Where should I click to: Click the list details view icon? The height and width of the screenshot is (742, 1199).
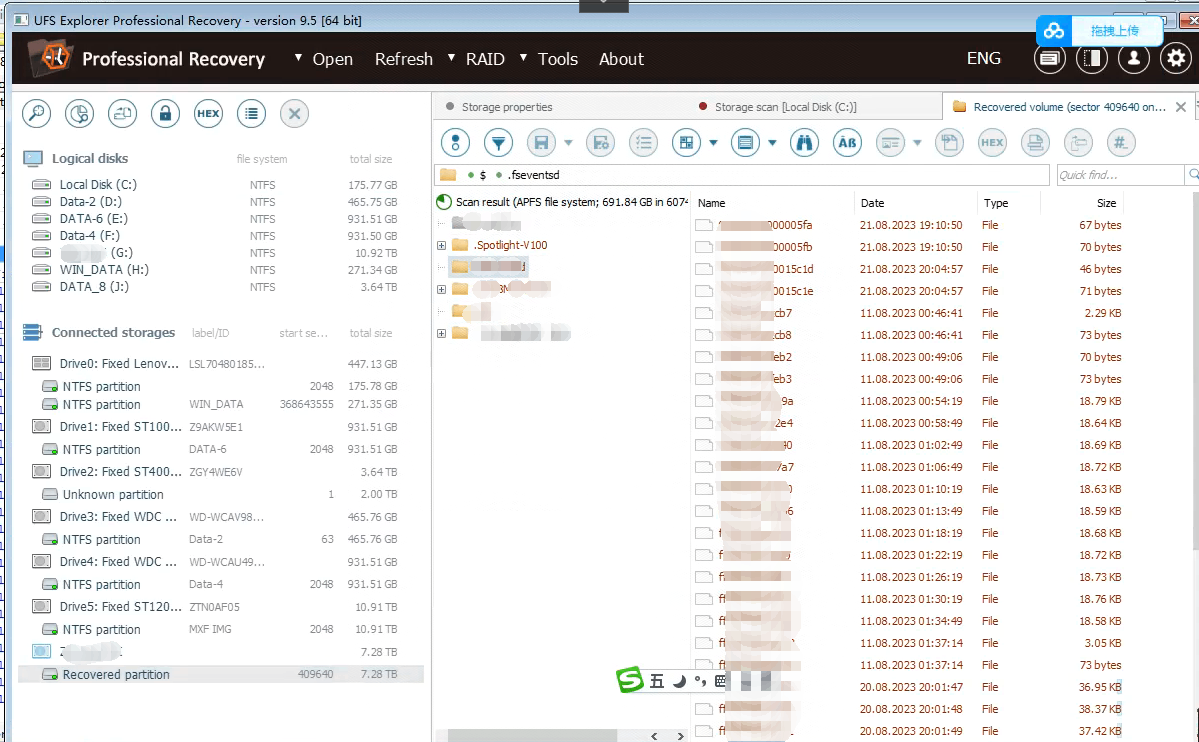(746, 142)
